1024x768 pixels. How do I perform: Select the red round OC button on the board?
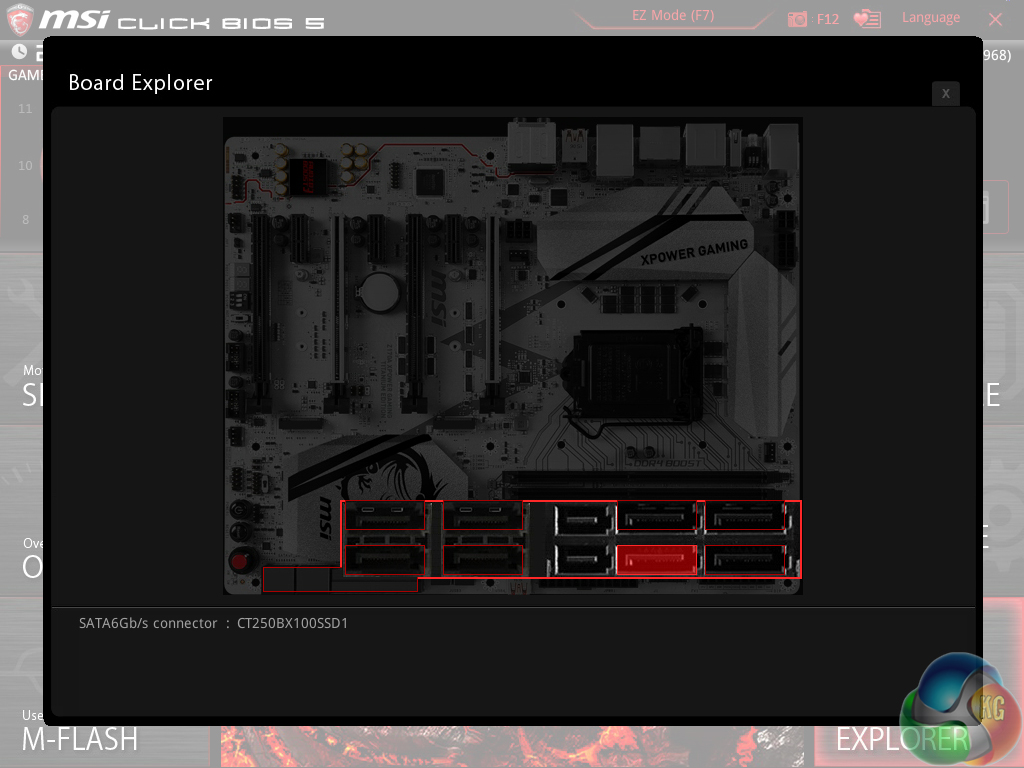[x=240, y=561]
